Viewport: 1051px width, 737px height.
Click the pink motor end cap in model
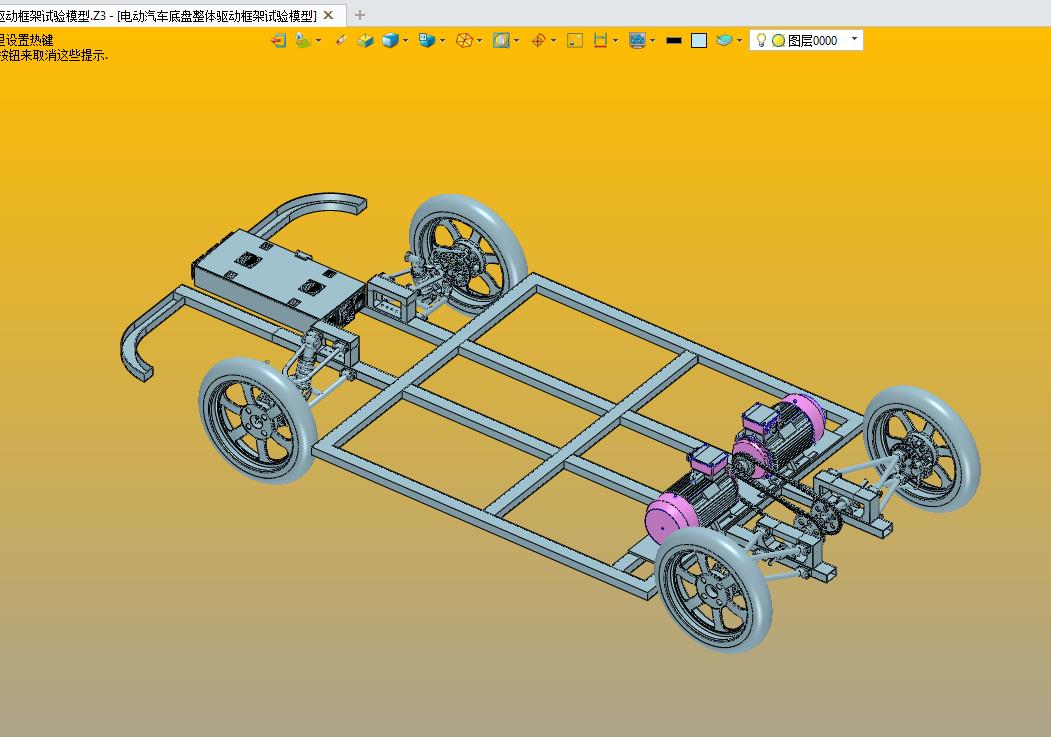tap(668, 518)
